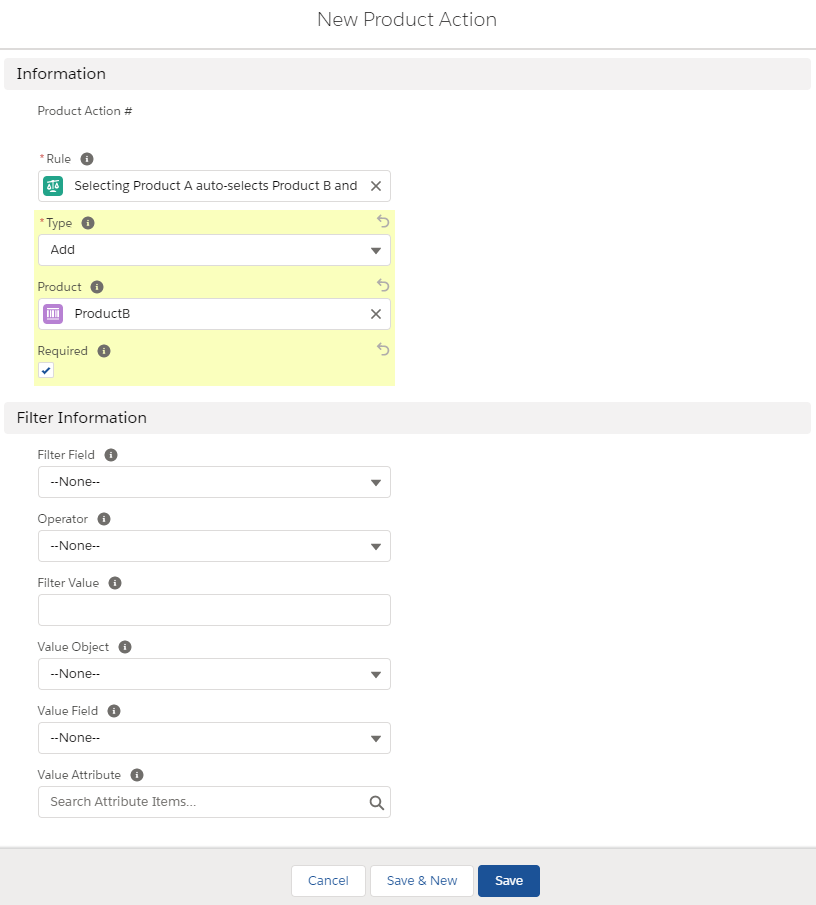Viewport: 816px width, 905px height.
Task: Click the green rule scale icon
Action: [x=53, y=186]
